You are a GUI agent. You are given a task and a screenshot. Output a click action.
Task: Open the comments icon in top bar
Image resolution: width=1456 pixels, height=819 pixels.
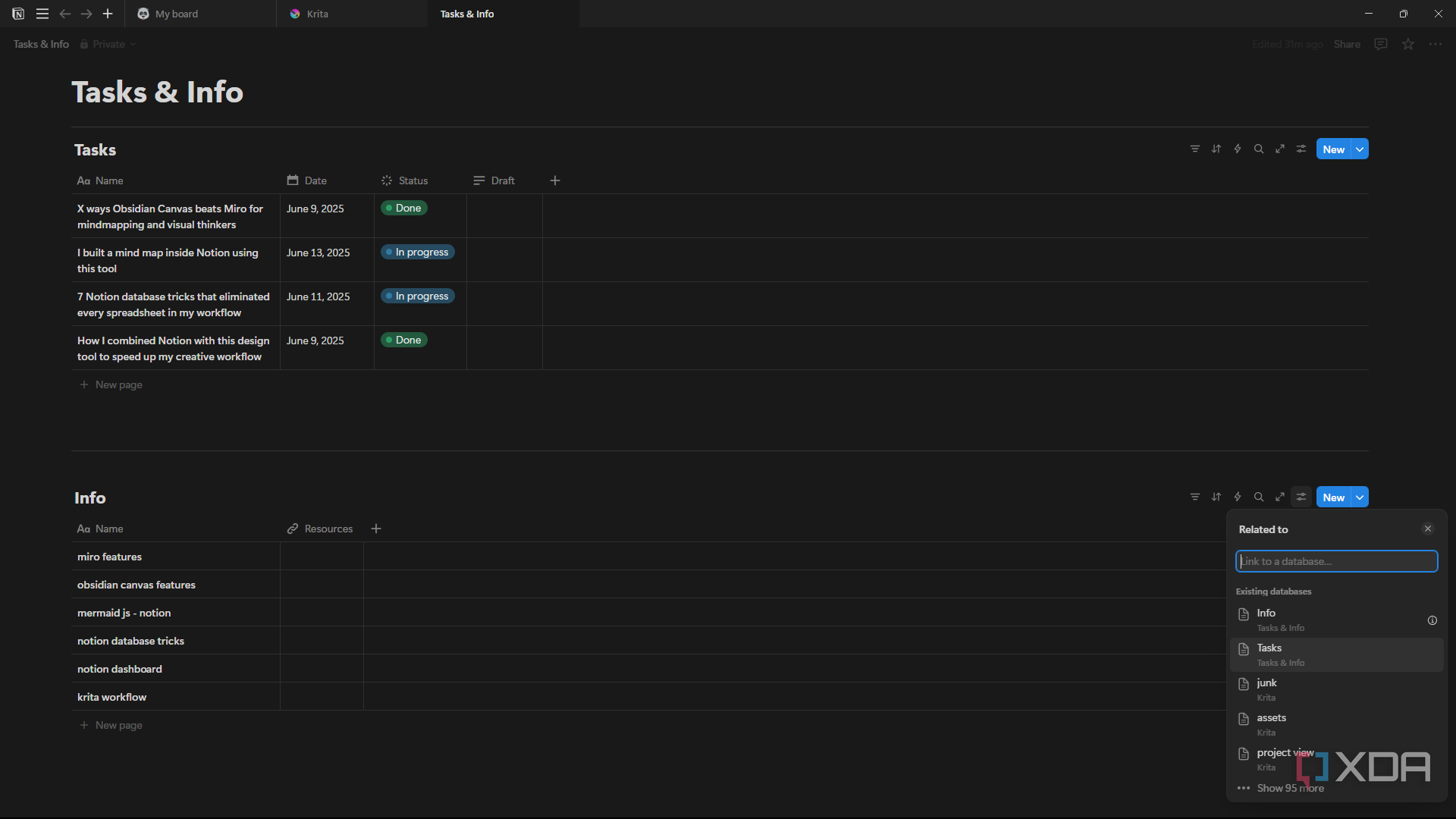(x=1381, y=44)
